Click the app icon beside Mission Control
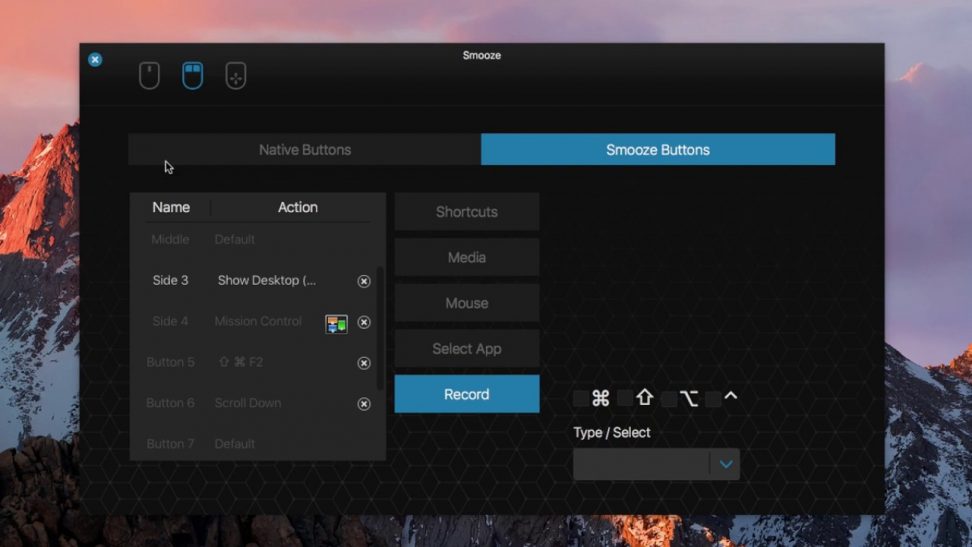The image size is (972, 547). click(336, 323)
